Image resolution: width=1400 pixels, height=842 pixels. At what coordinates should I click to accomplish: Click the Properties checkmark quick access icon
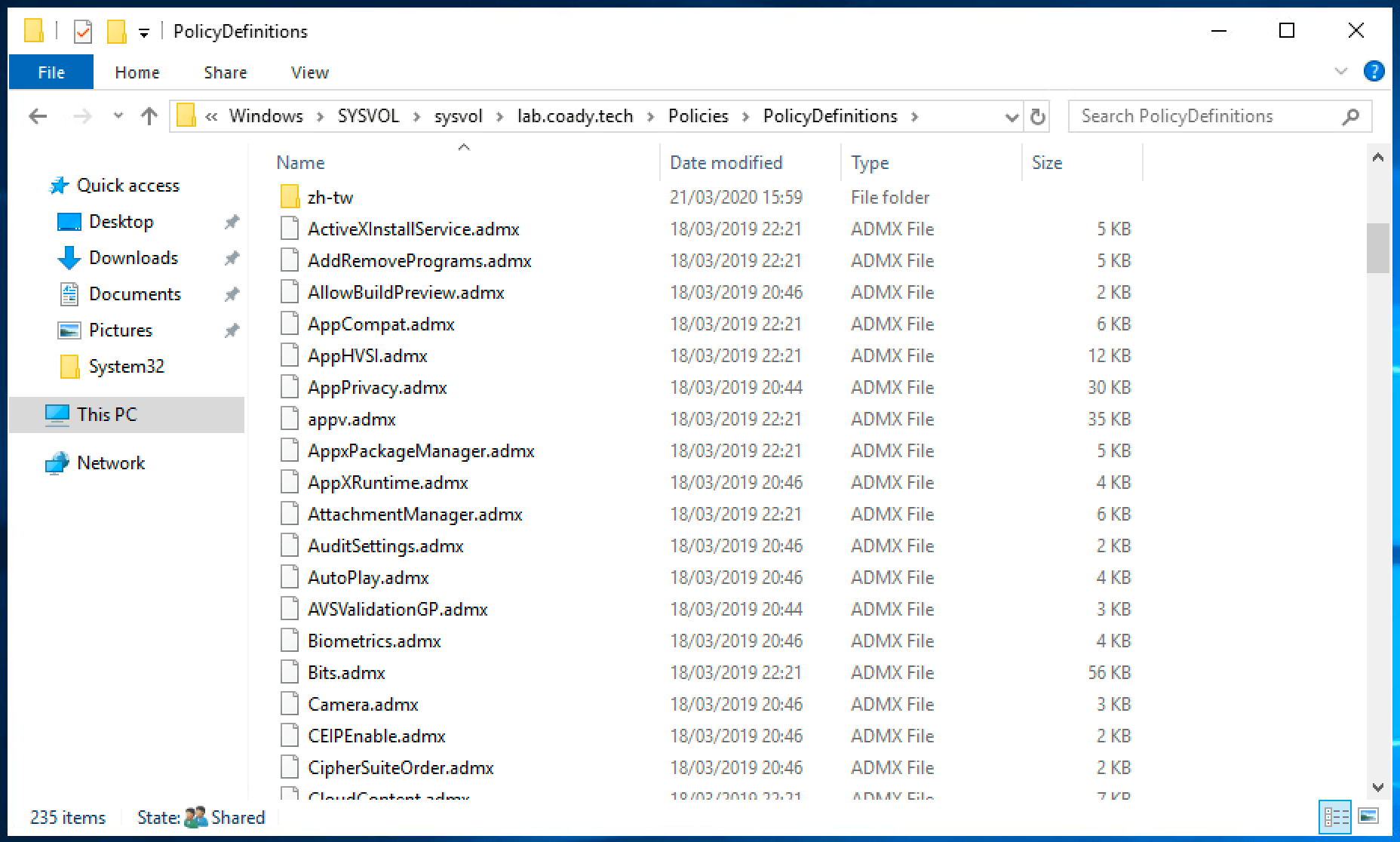point(83,32)
